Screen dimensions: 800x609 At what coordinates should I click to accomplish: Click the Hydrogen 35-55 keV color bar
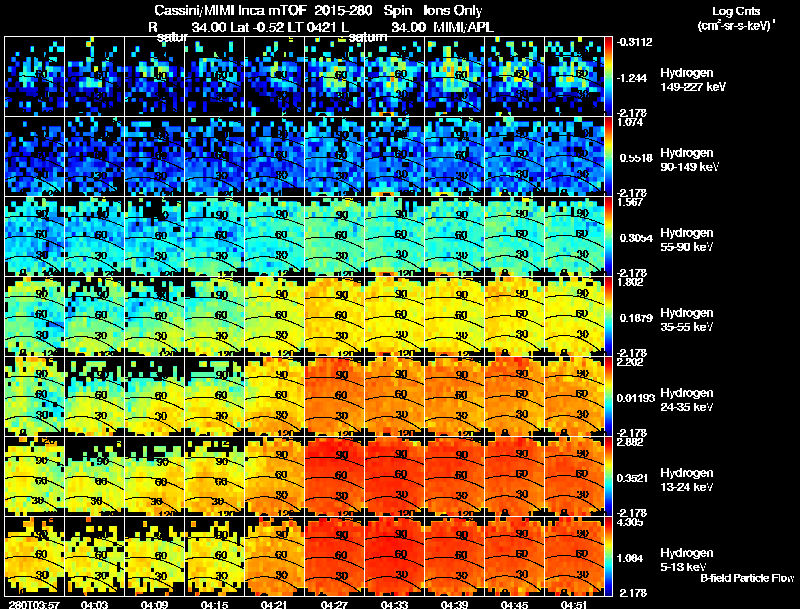click(608, 317)
